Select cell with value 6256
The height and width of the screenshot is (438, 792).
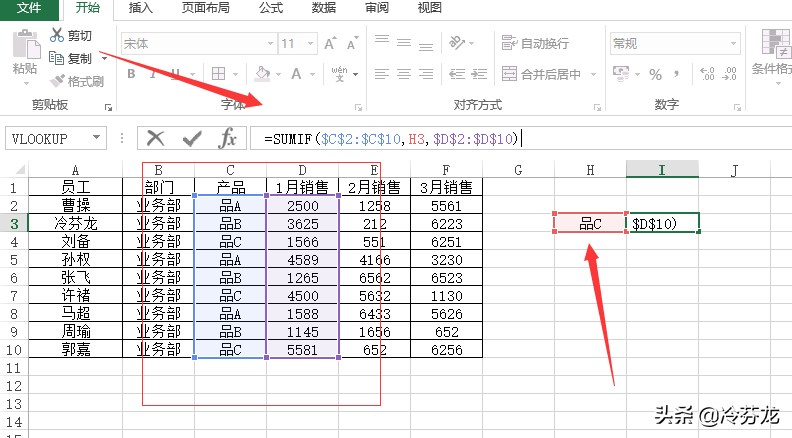pyautogui.click(x=447, y=349)
